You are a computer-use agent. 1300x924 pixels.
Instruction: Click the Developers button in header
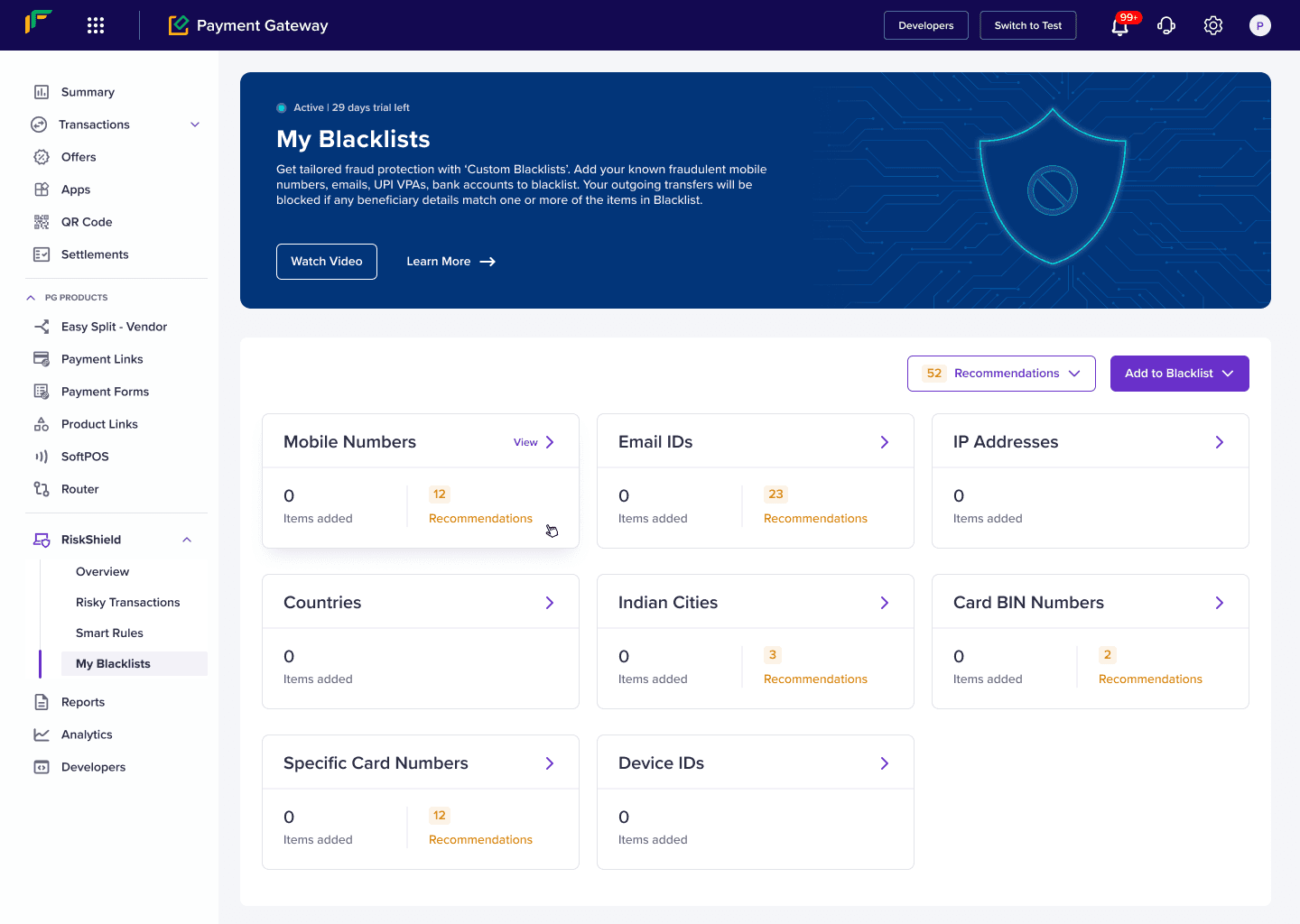coord(926,25)
